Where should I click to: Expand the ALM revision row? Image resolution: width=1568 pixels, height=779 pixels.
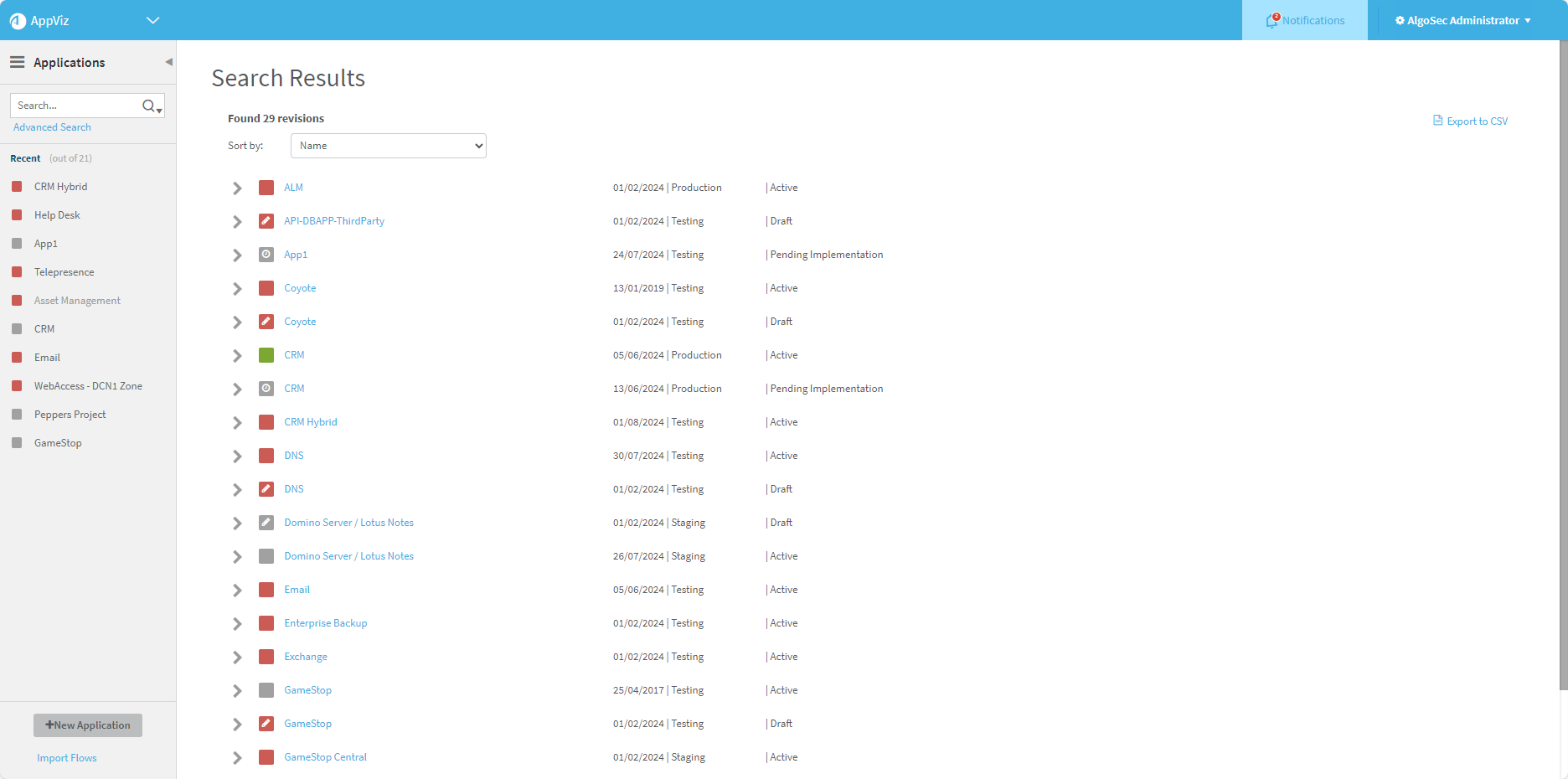(x=237, y=188)
